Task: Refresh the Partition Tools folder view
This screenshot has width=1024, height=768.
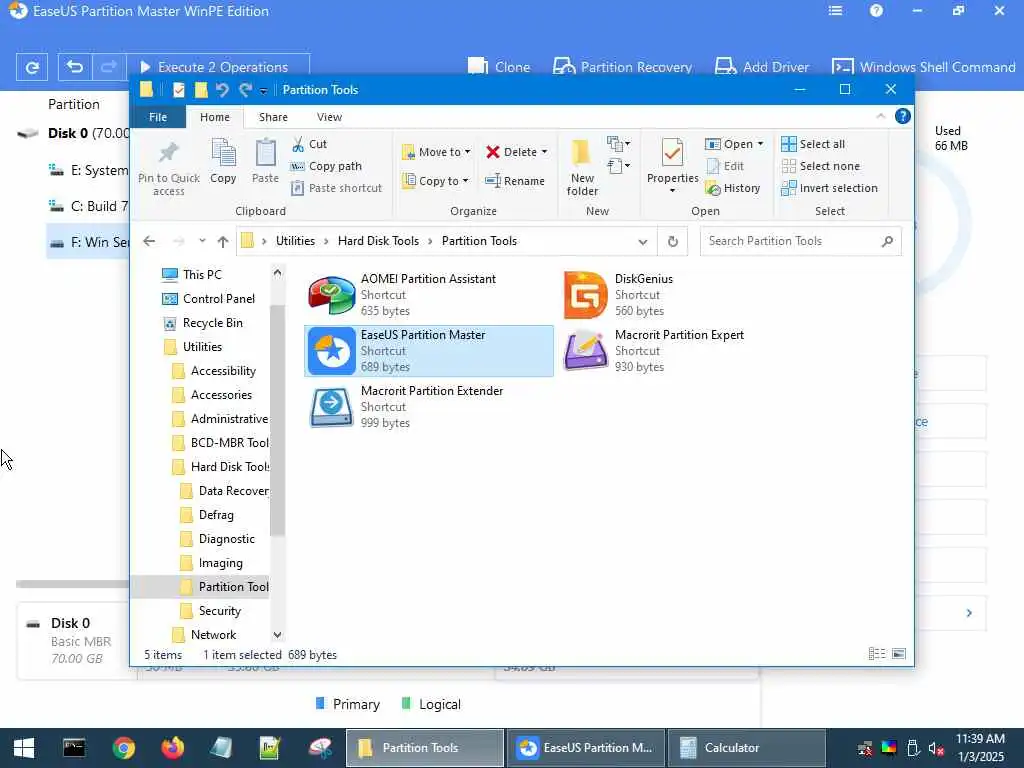Action: [x=673, y=242]
